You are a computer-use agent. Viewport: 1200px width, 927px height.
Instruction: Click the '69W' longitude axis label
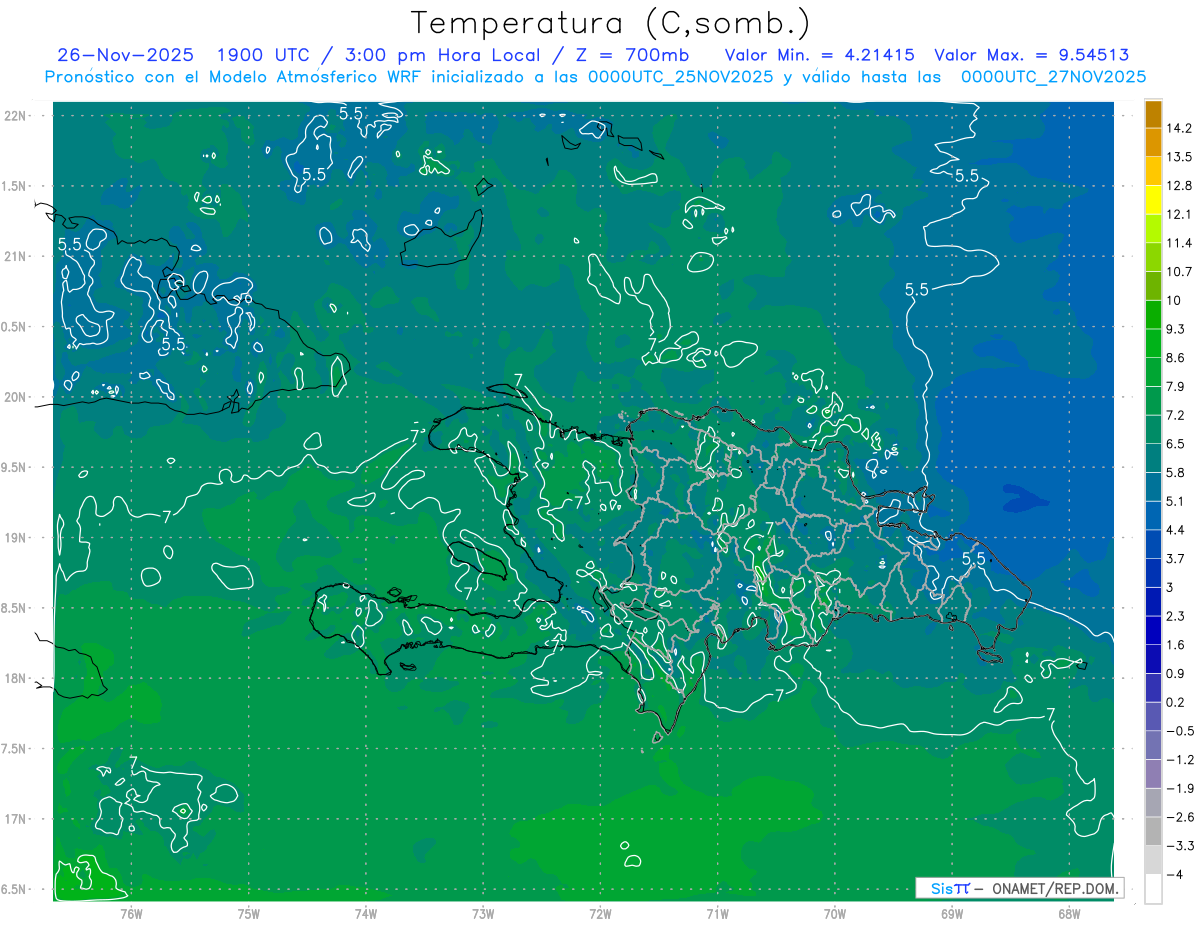click(952, 914)
